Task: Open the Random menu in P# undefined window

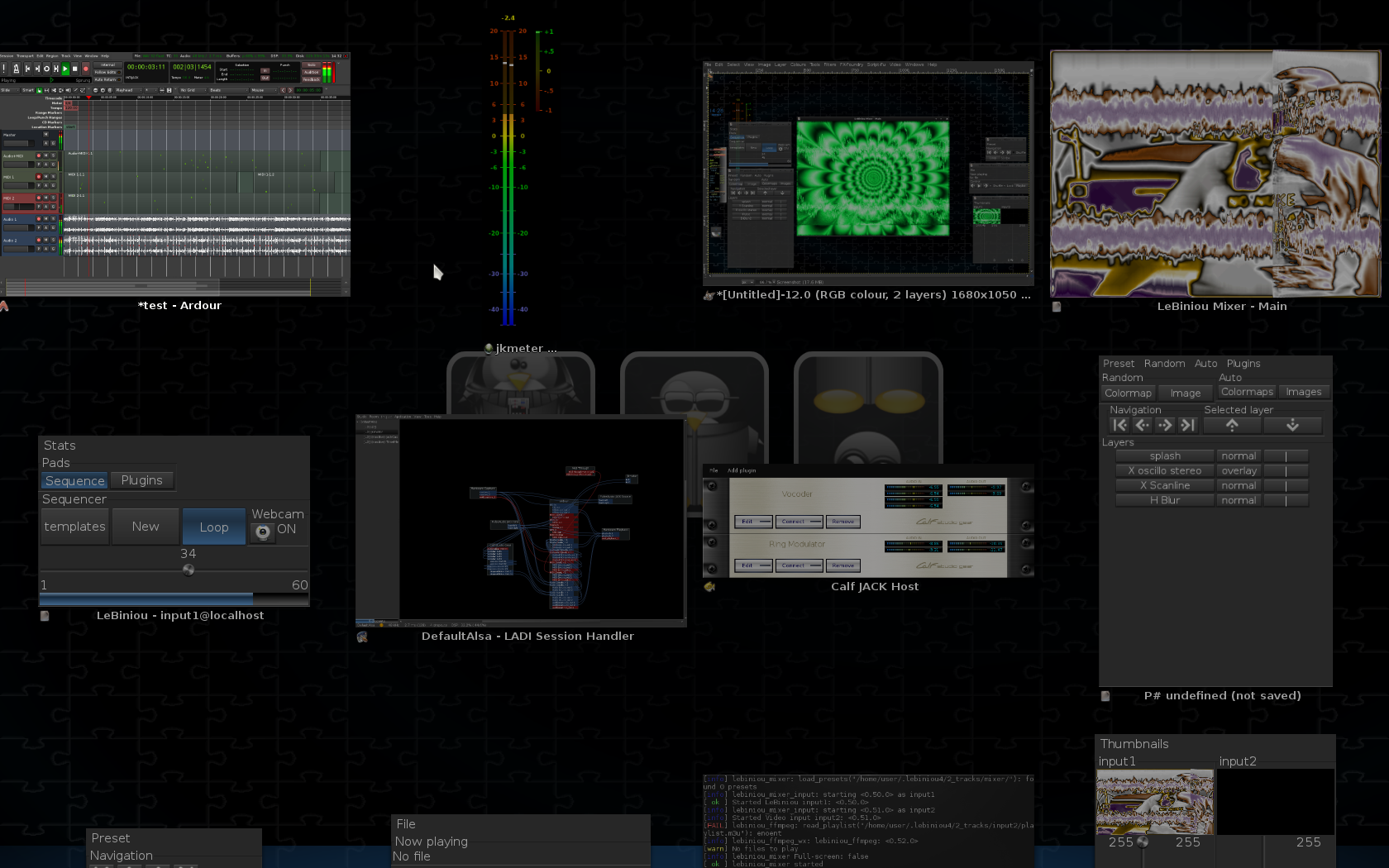Action: pyautogui.click(x=1164, y=364)
